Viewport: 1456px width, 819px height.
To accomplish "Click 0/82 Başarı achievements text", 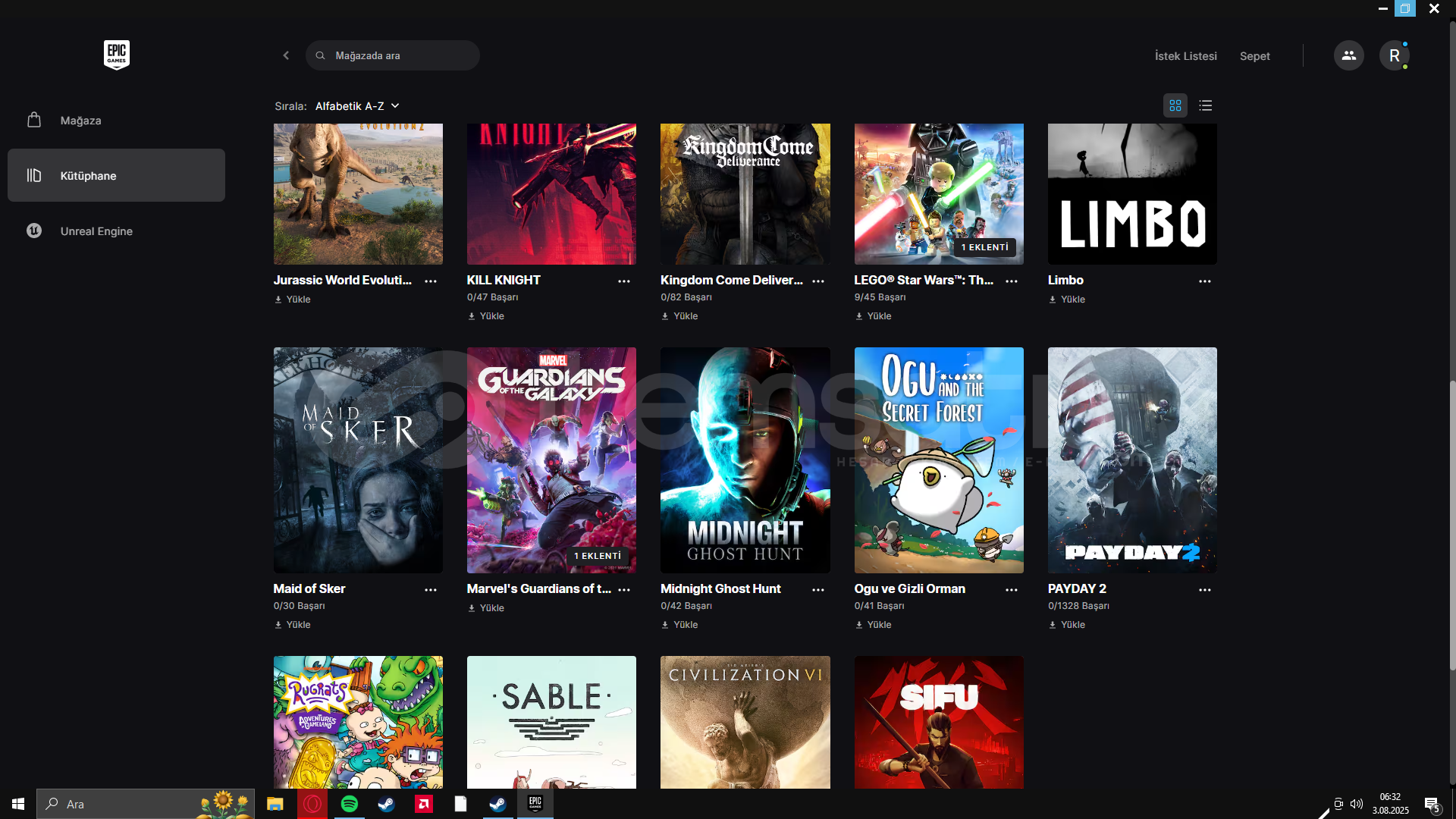I will (686, 297).
